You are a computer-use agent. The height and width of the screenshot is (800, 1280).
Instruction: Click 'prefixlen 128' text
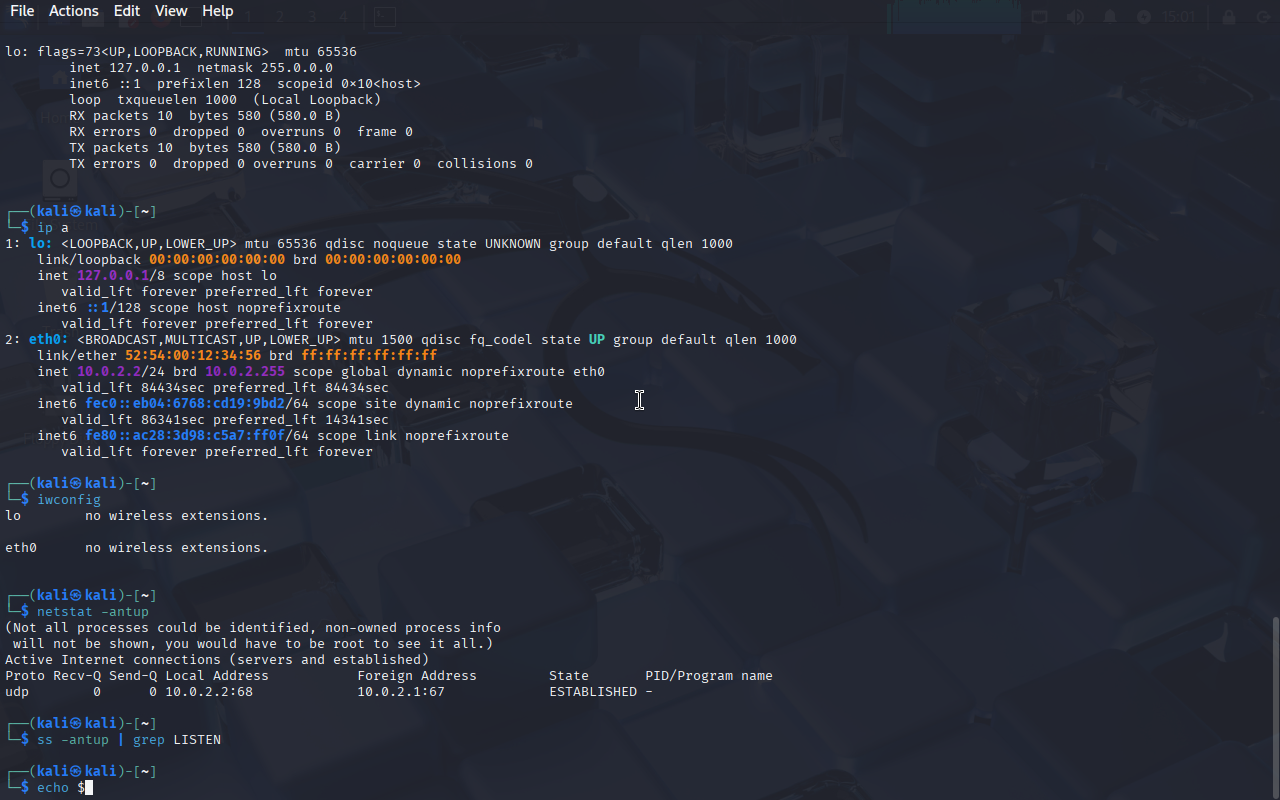click(x=209, y=84)
